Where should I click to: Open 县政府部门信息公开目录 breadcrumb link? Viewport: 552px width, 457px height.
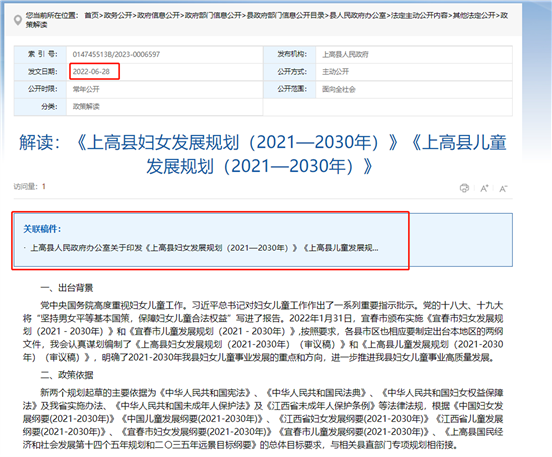pyautogui.click(x=285, y=15)
